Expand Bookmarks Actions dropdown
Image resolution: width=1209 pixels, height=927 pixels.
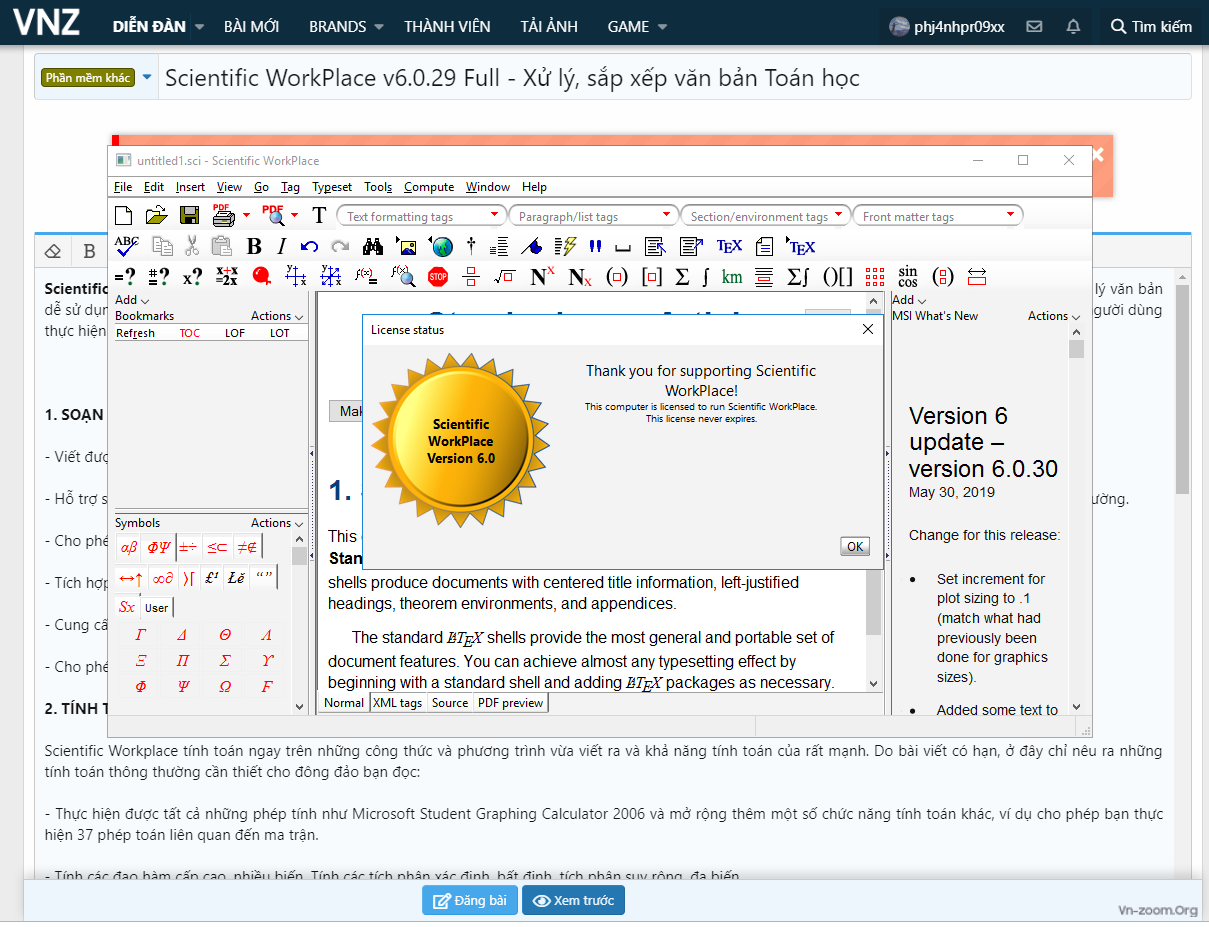[277, 316]
